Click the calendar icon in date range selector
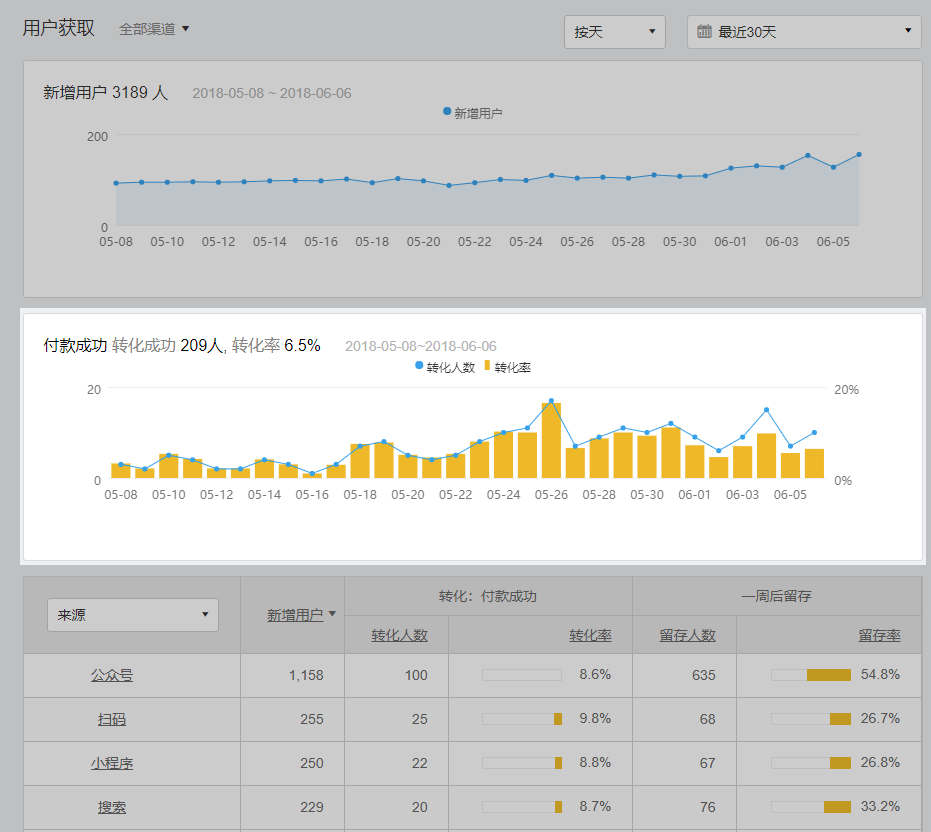Image resolution: width=931 pixels, height=832 pixels. (704, 32)
